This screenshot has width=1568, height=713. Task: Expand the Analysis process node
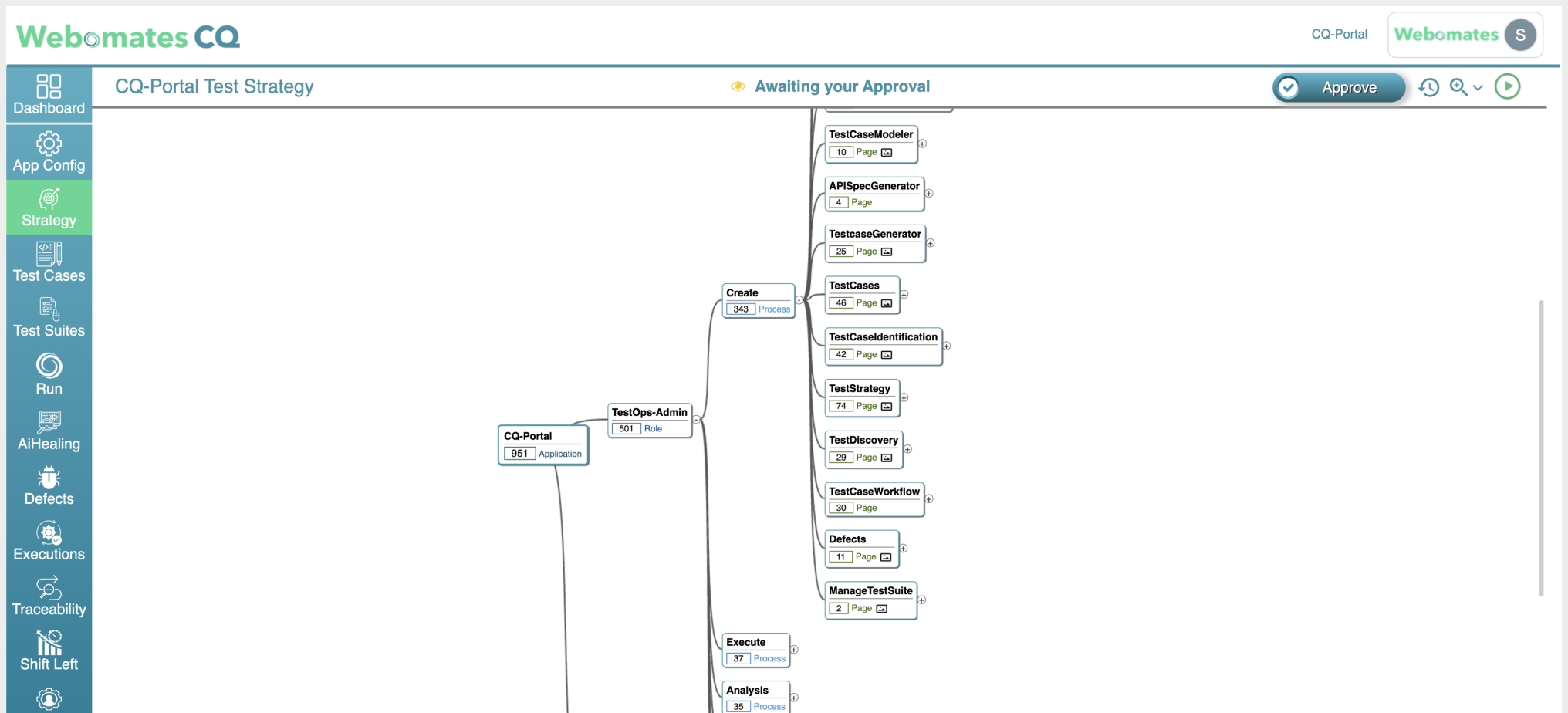[794, 698]
